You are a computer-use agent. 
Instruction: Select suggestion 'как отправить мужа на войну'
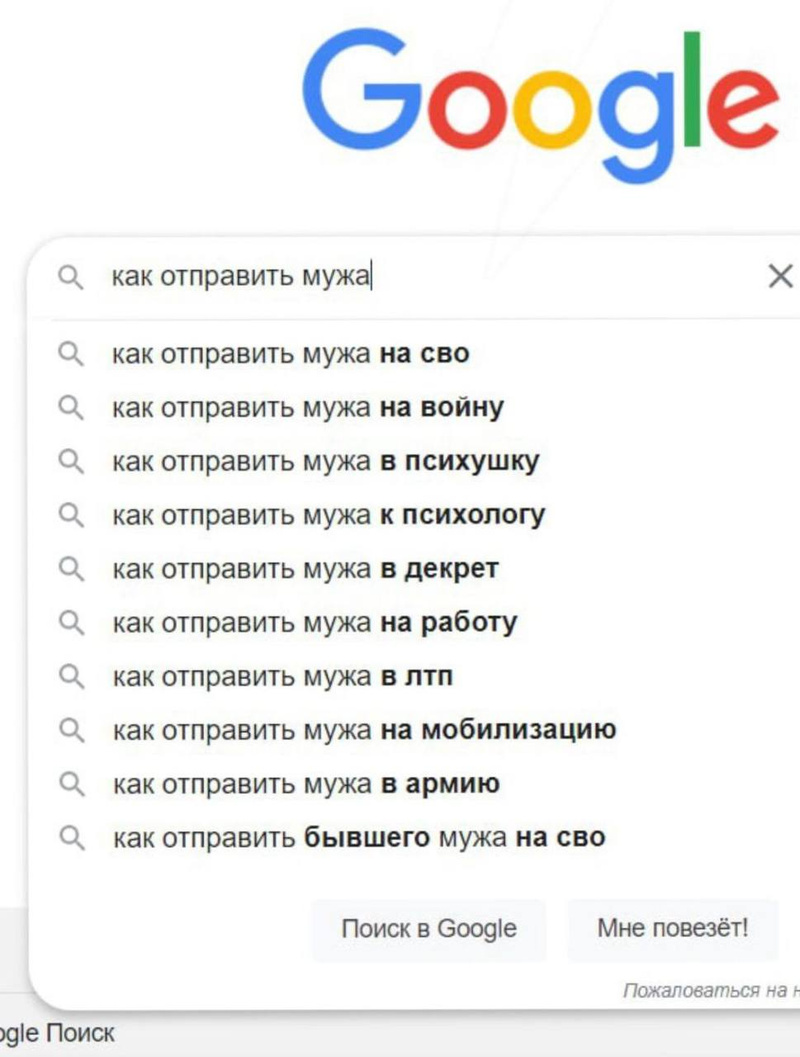click(x=308, y=408)
